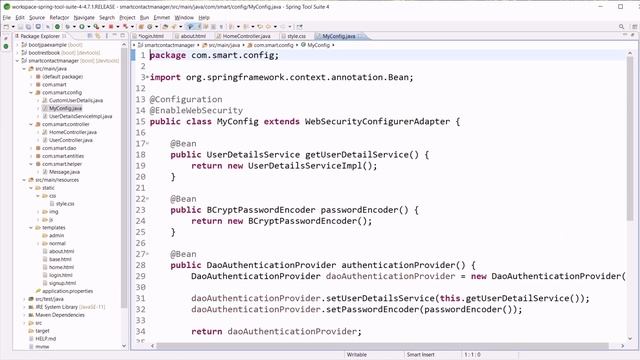Viewport: 640px width, 360px height.
Task: Collapse passwordEncoder method fold at line 22
Action: [x=147, y=199]
